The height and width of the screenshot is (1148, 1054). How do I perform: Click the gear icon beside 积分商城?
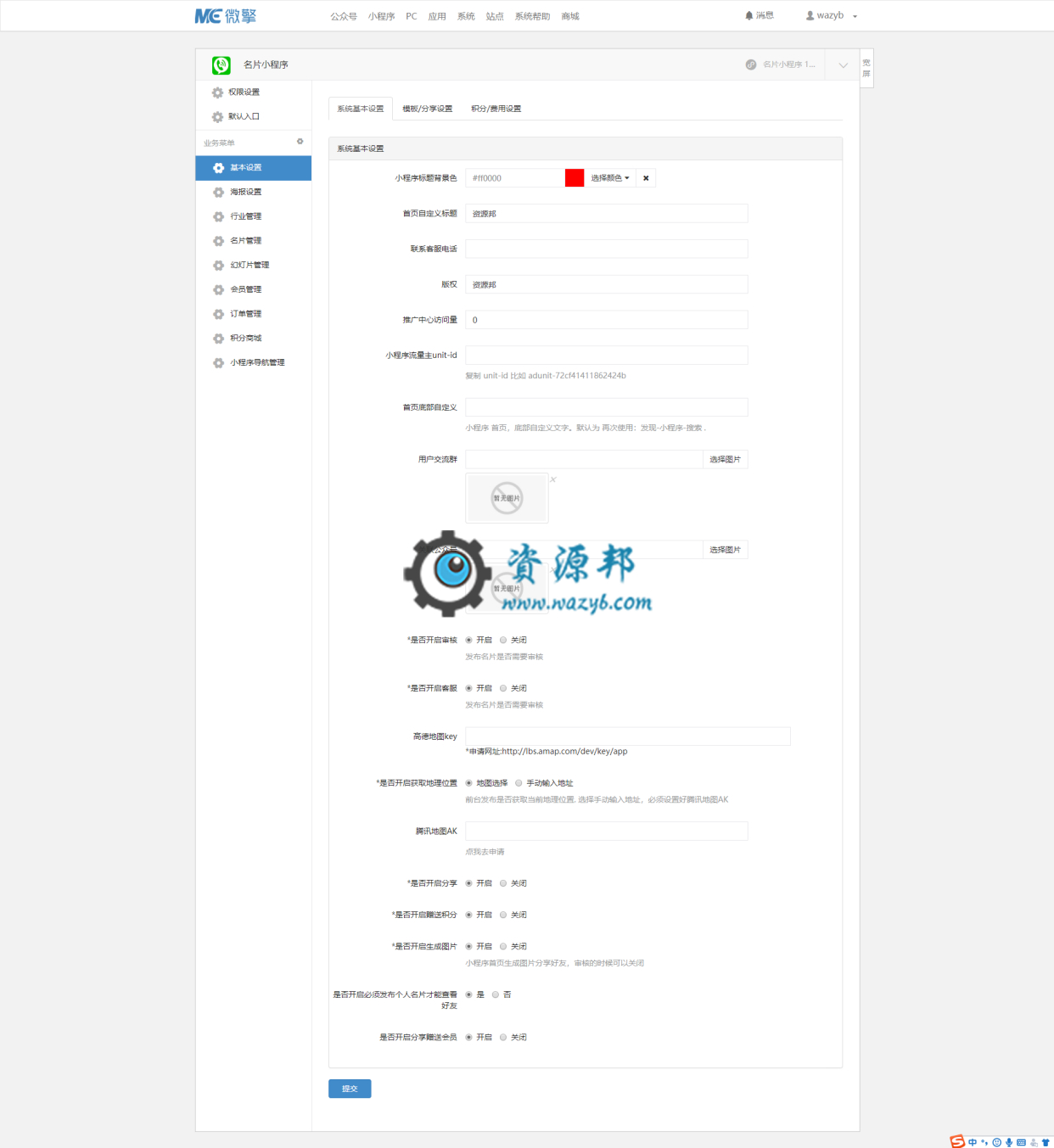click(x=218, y=339)
